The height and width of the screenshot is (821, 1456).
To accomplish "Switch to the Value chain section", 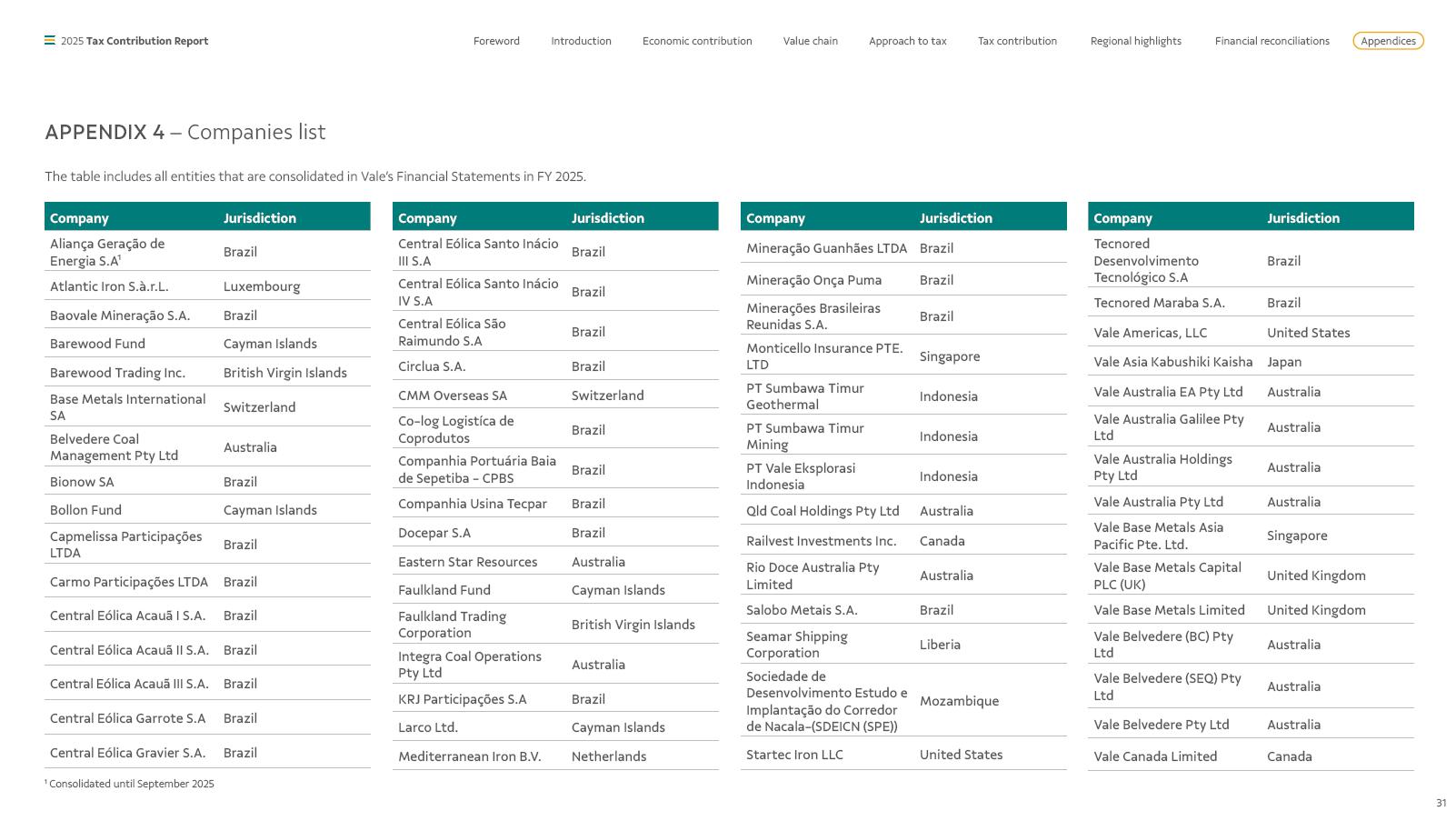I will click(811, 41).
